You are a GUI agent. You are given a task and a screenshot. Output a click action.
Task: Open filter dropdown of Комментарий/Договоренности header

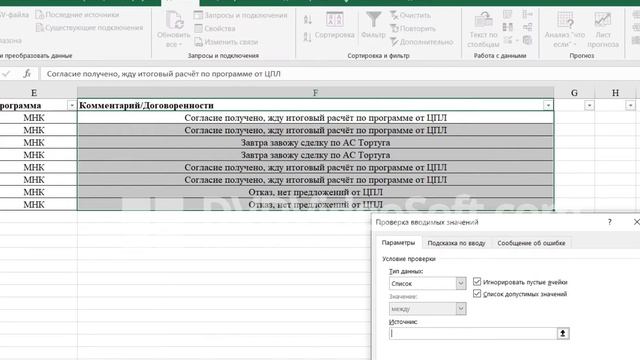(x=548, y=105)
